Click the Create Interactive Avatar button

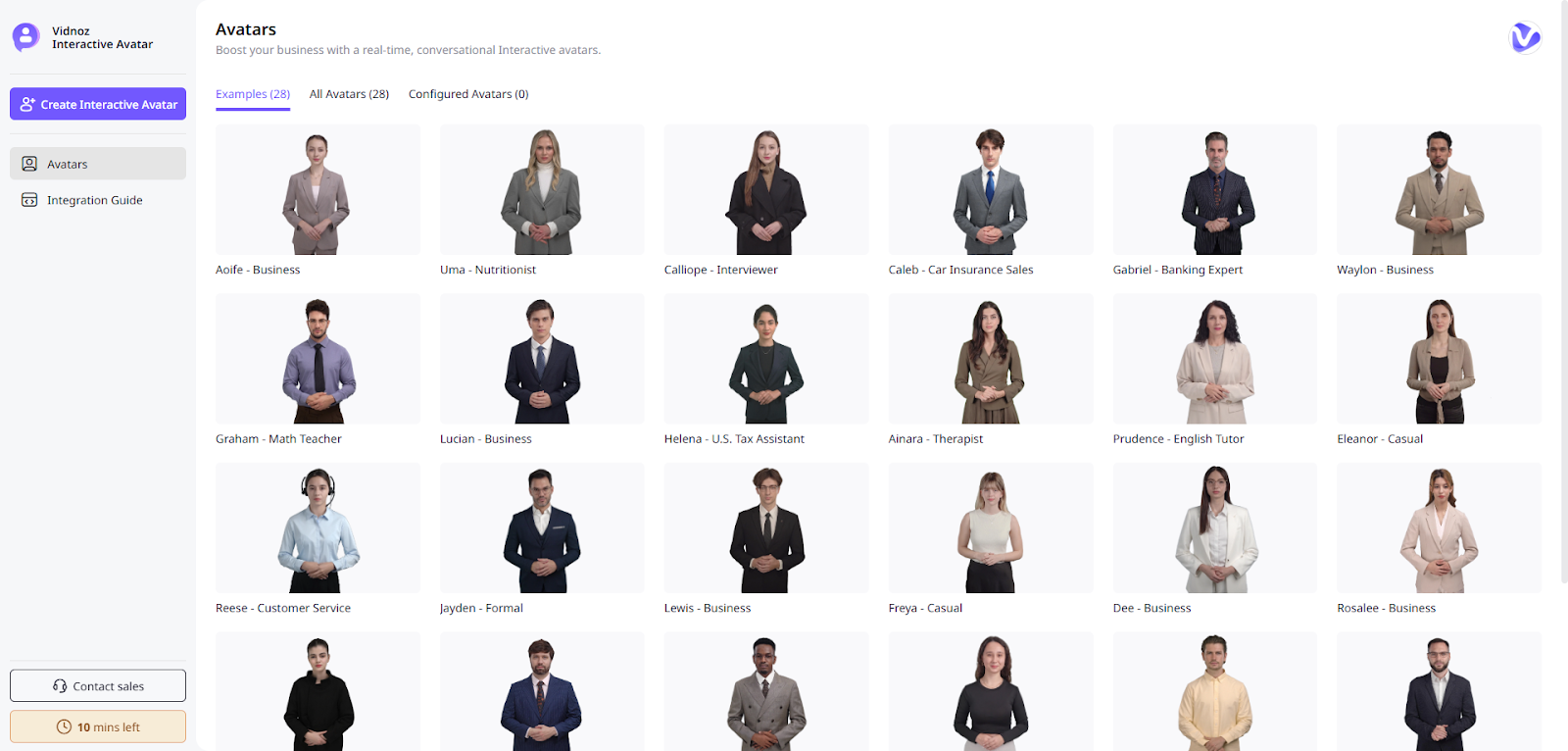coord(98,104)
